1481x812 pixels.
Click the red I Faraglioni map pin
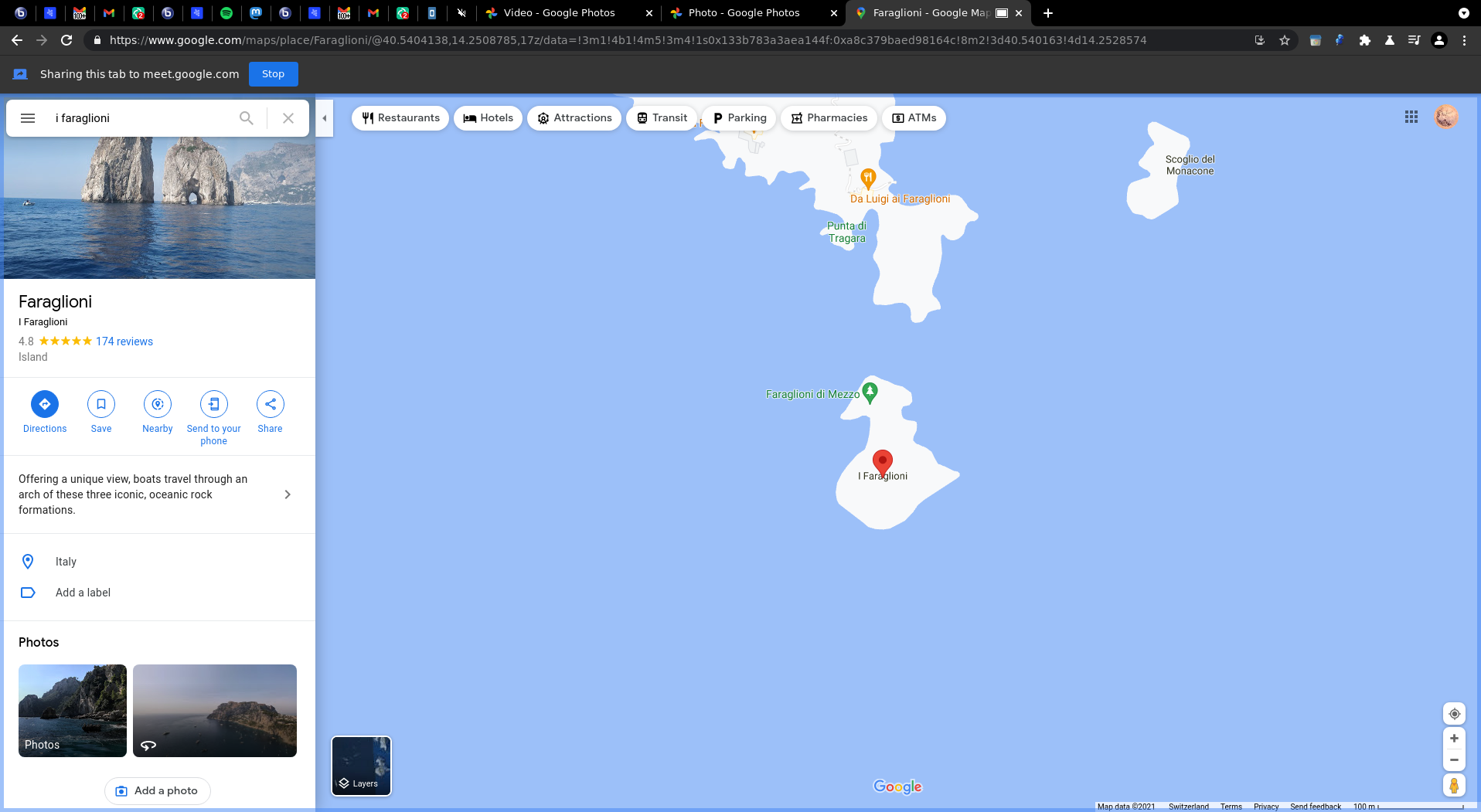click(883, 463)
